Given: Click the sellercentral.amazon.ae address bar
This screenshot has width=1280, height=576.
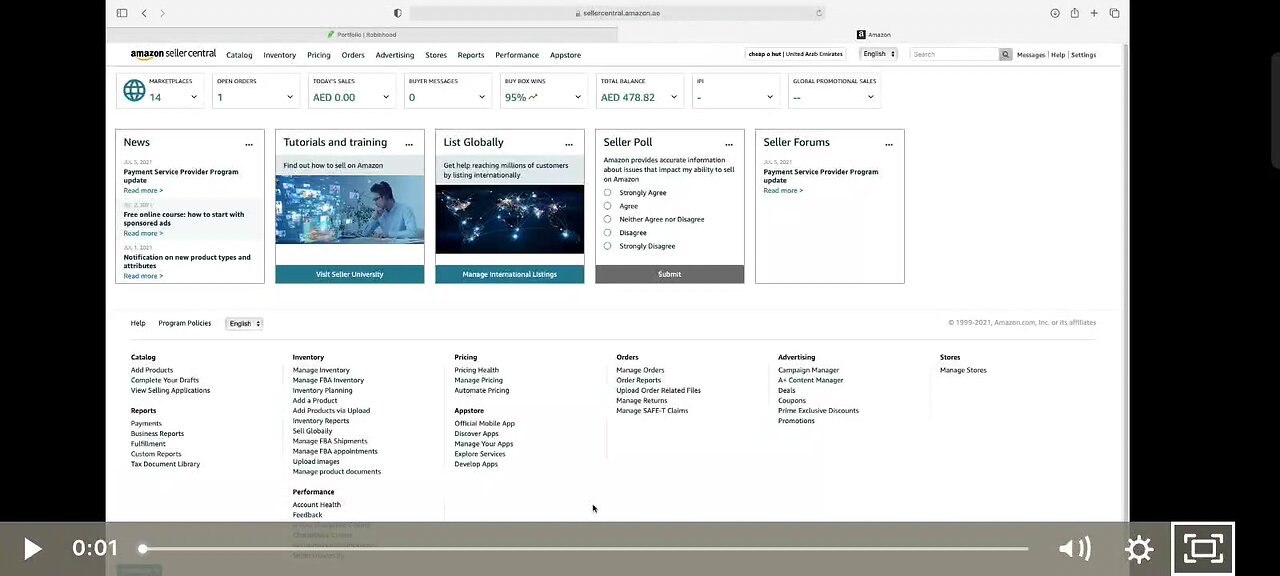Looking at the screenshot, I should [x=617, y=13].
